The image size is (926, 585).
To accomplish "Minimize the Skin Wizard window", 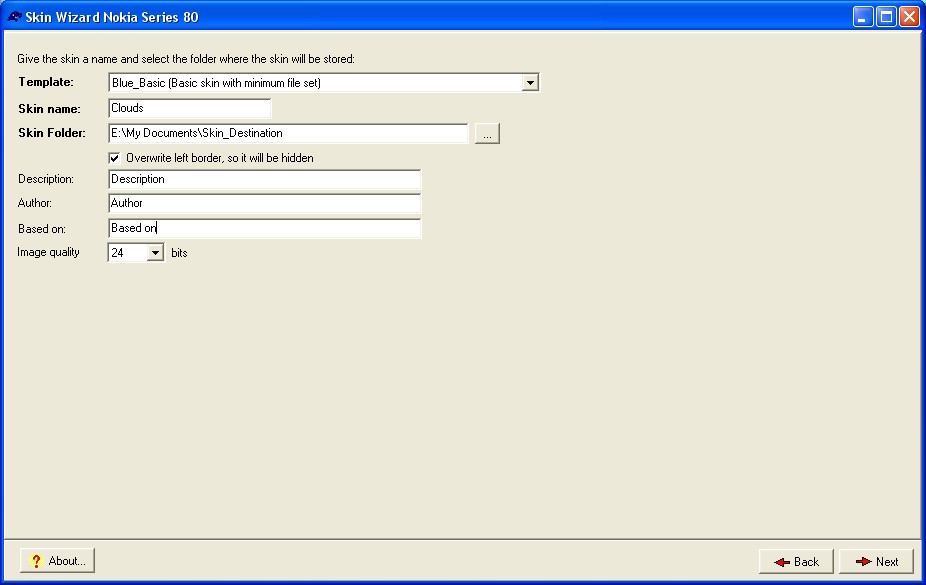I will [x=863, y=17].
